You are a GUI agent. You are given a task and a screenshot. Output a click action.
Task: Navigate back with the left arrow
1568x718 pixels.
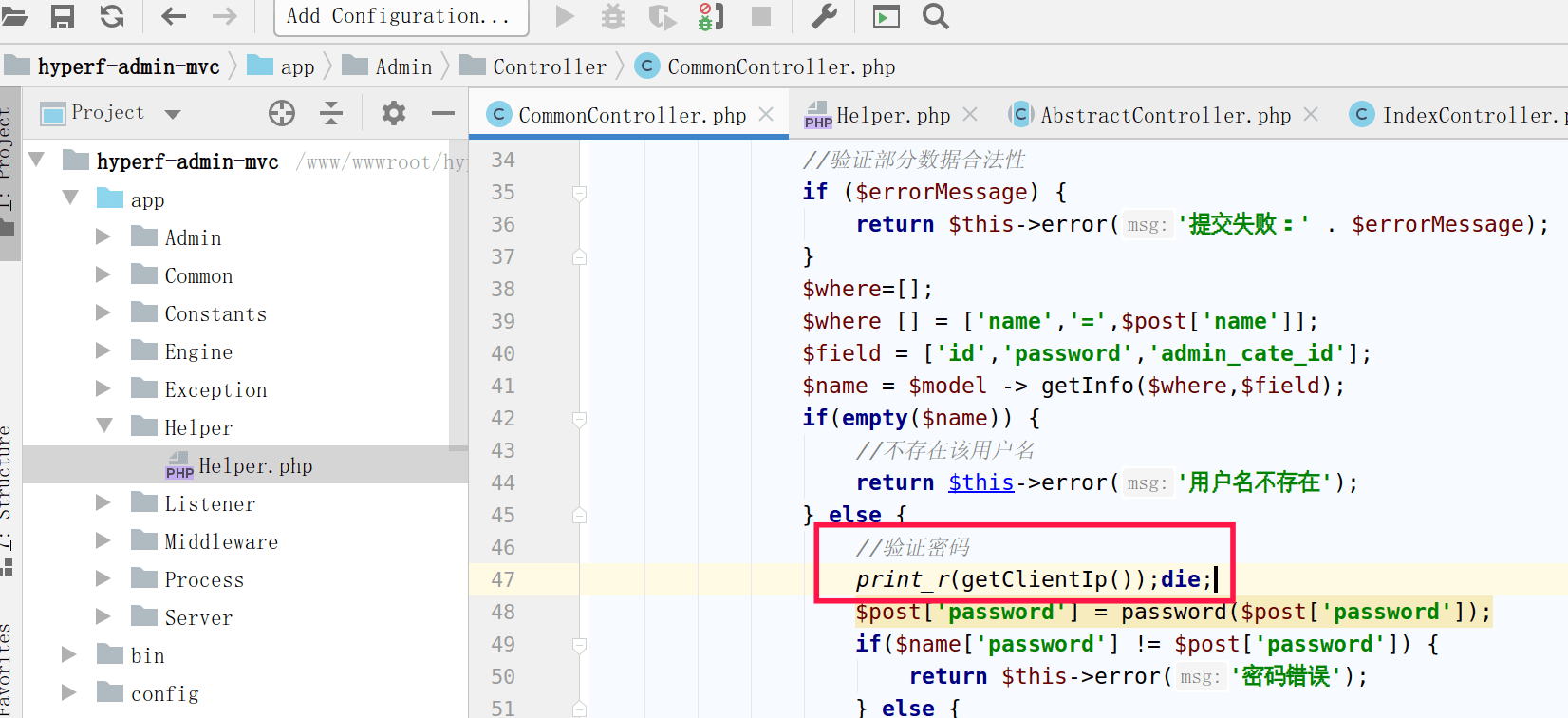point(174,16)
